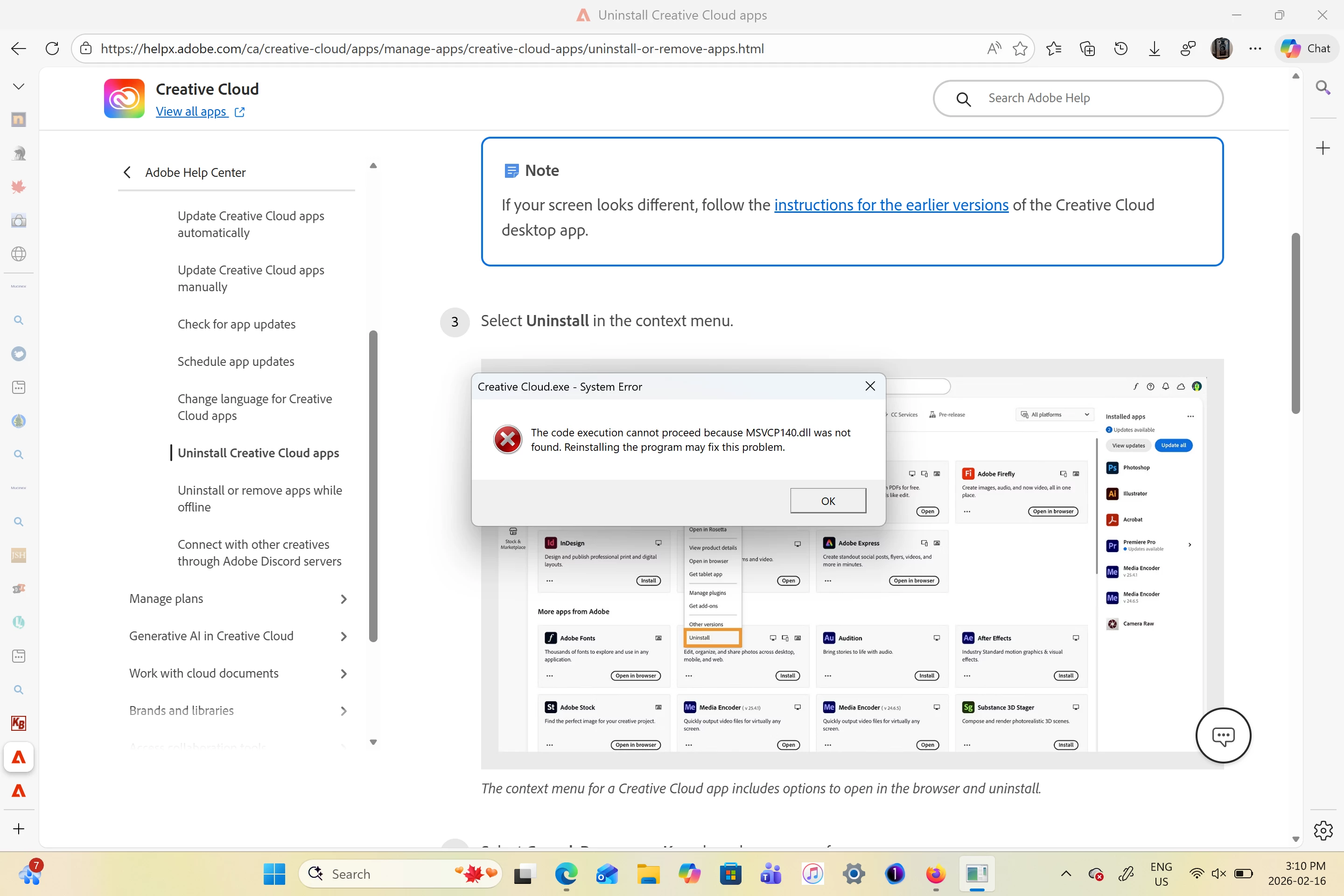Open Firefox from the Windows taskbar
The width and height of the screenshot is (1344, 896).
pos(935,874)
